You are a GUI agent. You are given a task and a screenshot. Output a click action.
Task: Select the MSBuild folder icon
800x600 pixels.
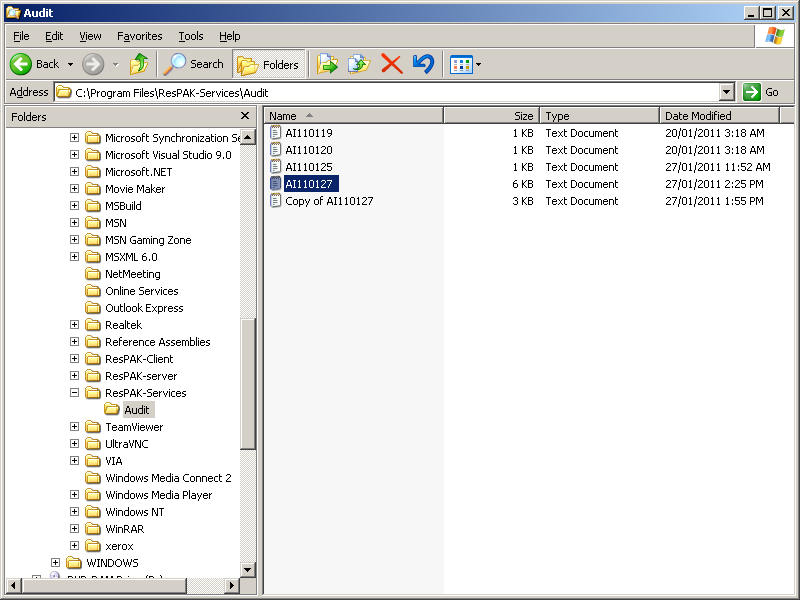coord(93,206)
